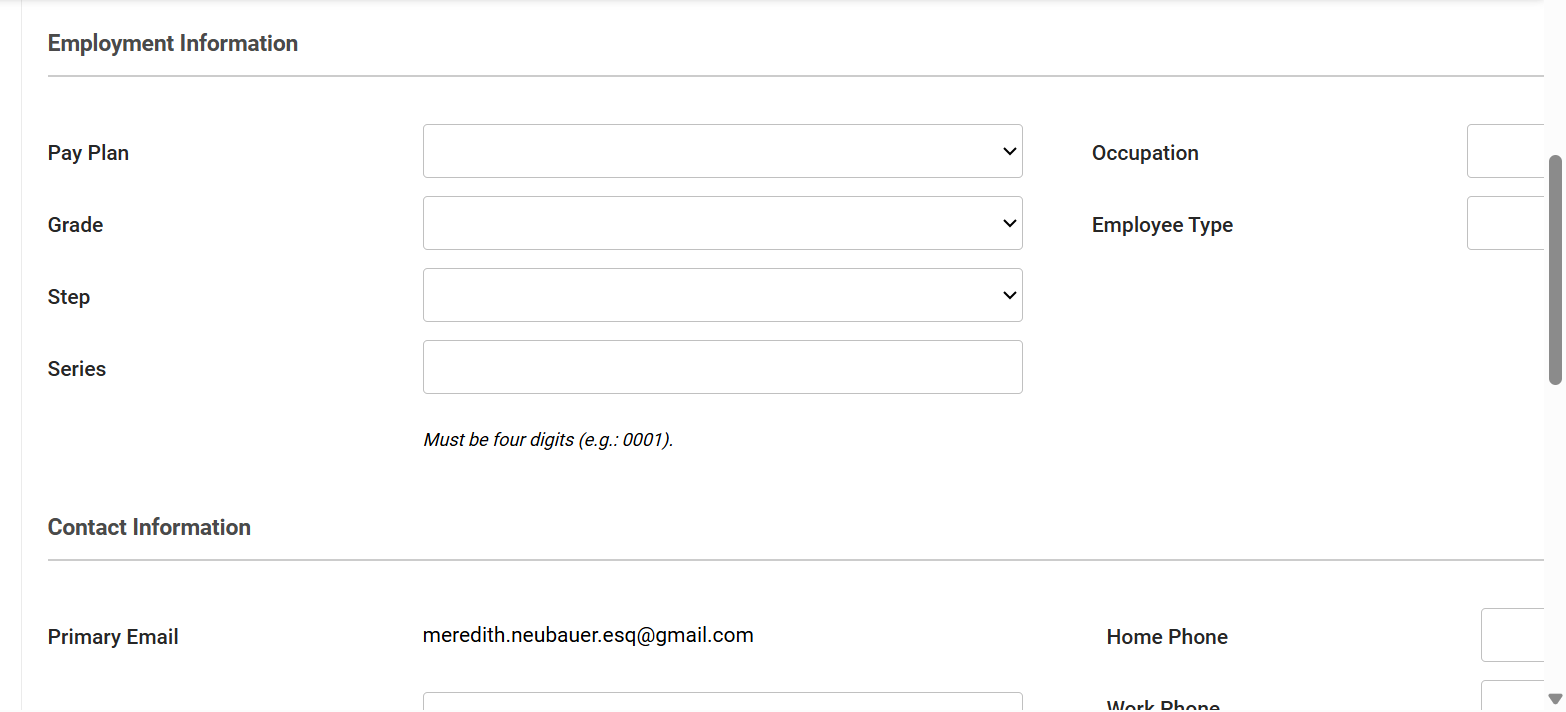Viewport: 1566px width, 712px height.
Task: Click the Pay Plan label
Action: click(88, 153)
